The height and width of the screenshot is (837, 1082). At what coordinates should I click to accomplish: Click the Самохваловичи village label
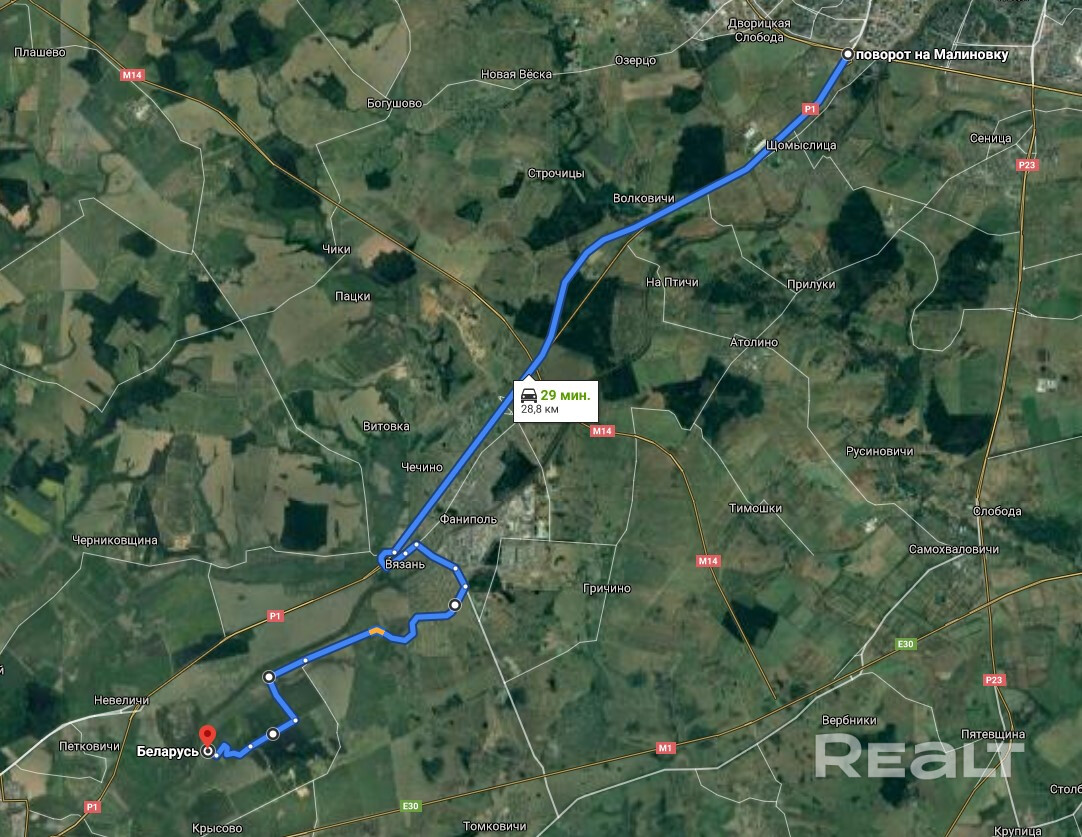tap(954, 549)
